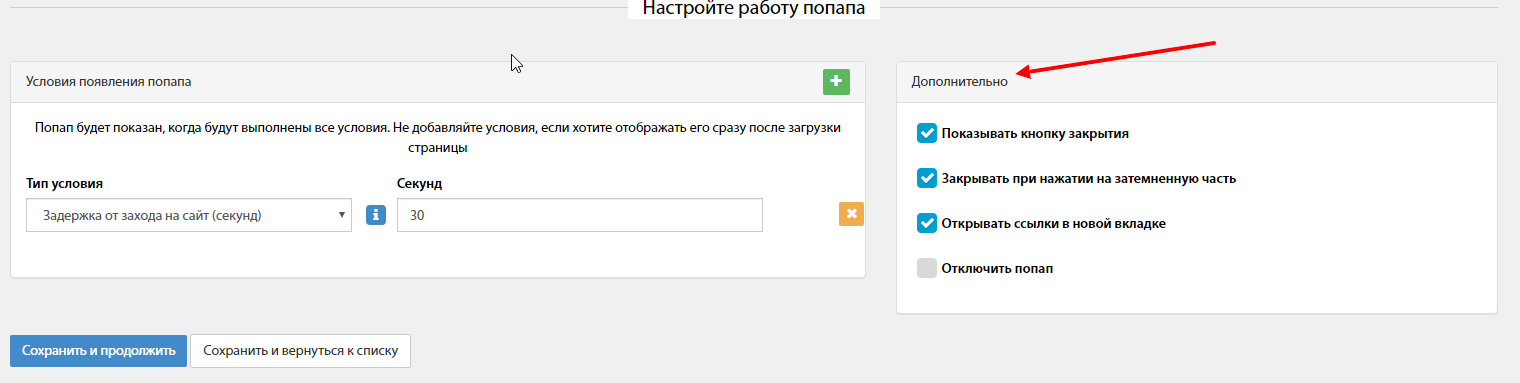Open the 'Задержка от захода на сайт' dropdown
The image size is (1520, 383).
189,215
